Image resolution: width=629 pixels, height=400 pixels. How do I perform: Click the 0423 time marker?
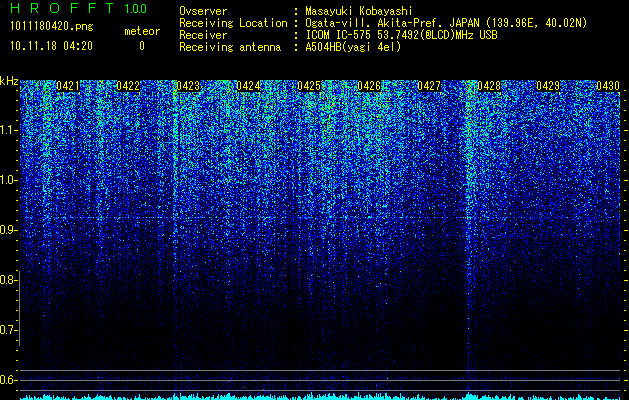point(188,86)
